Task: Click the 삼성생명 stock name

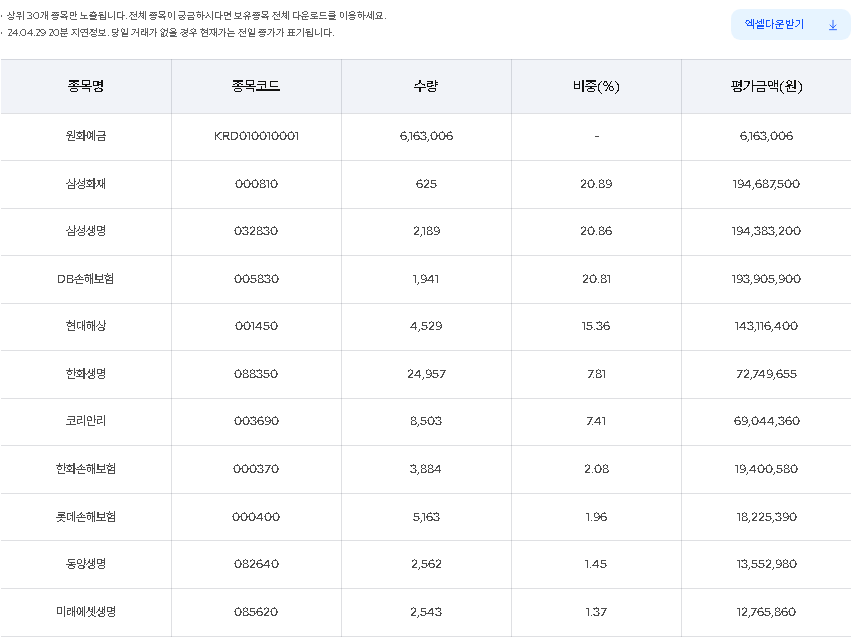Action: point(86,231)
